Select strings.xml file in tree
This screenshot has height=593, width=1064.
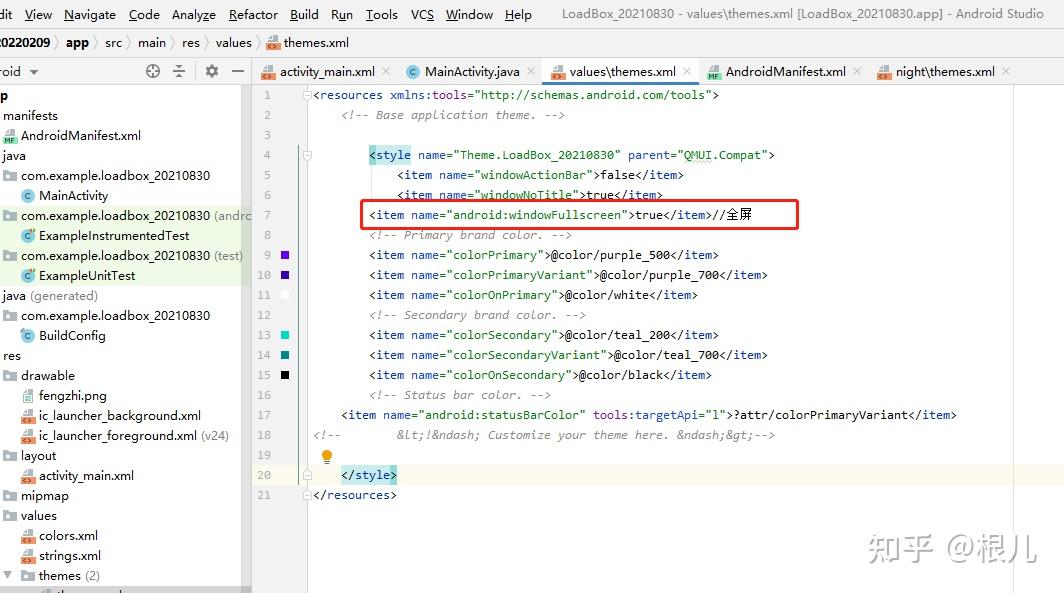(x=61, y=556)
